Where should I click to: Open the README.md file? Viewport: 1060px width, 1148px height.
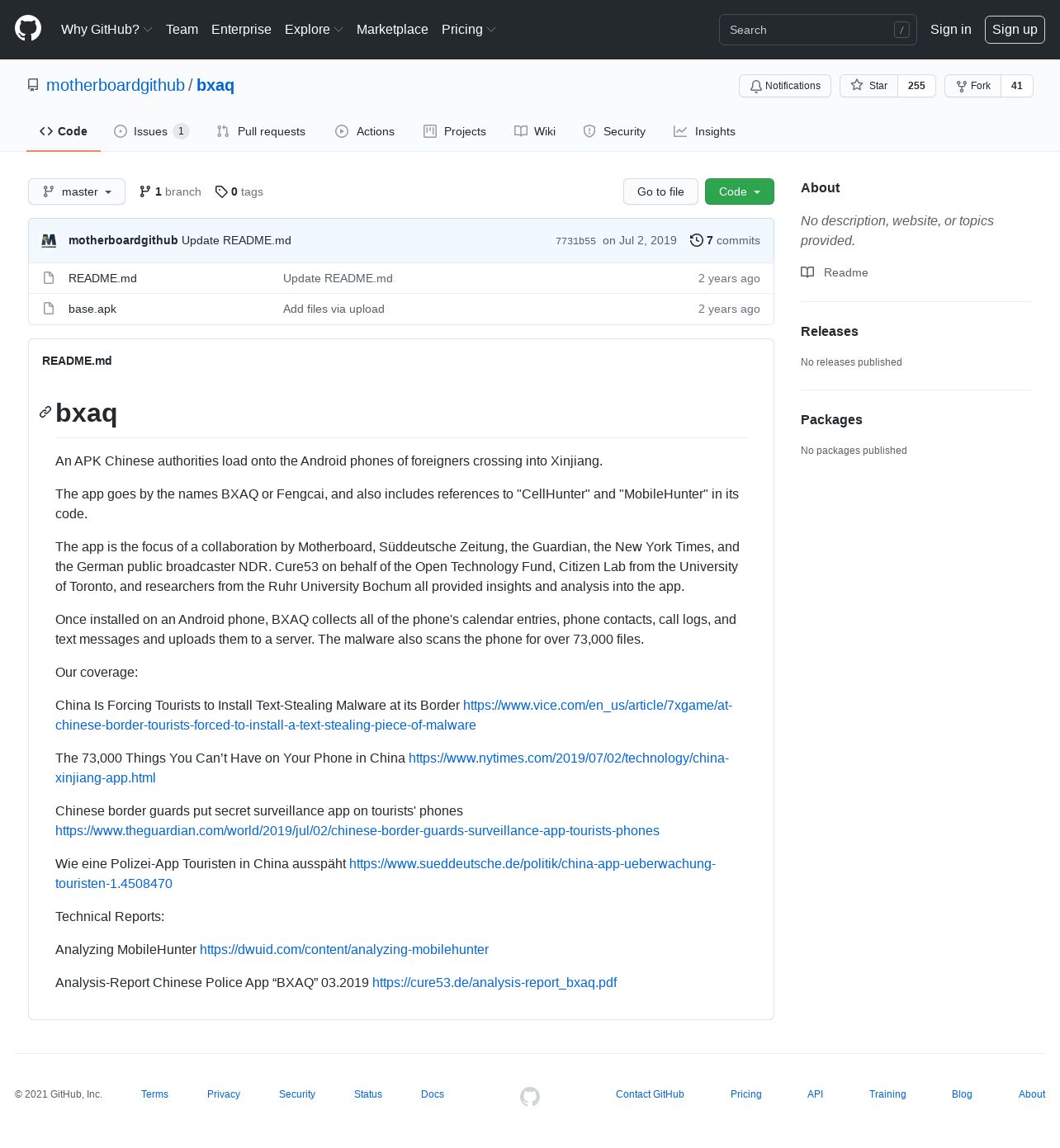pyautogui.click(x=102, y=278)
